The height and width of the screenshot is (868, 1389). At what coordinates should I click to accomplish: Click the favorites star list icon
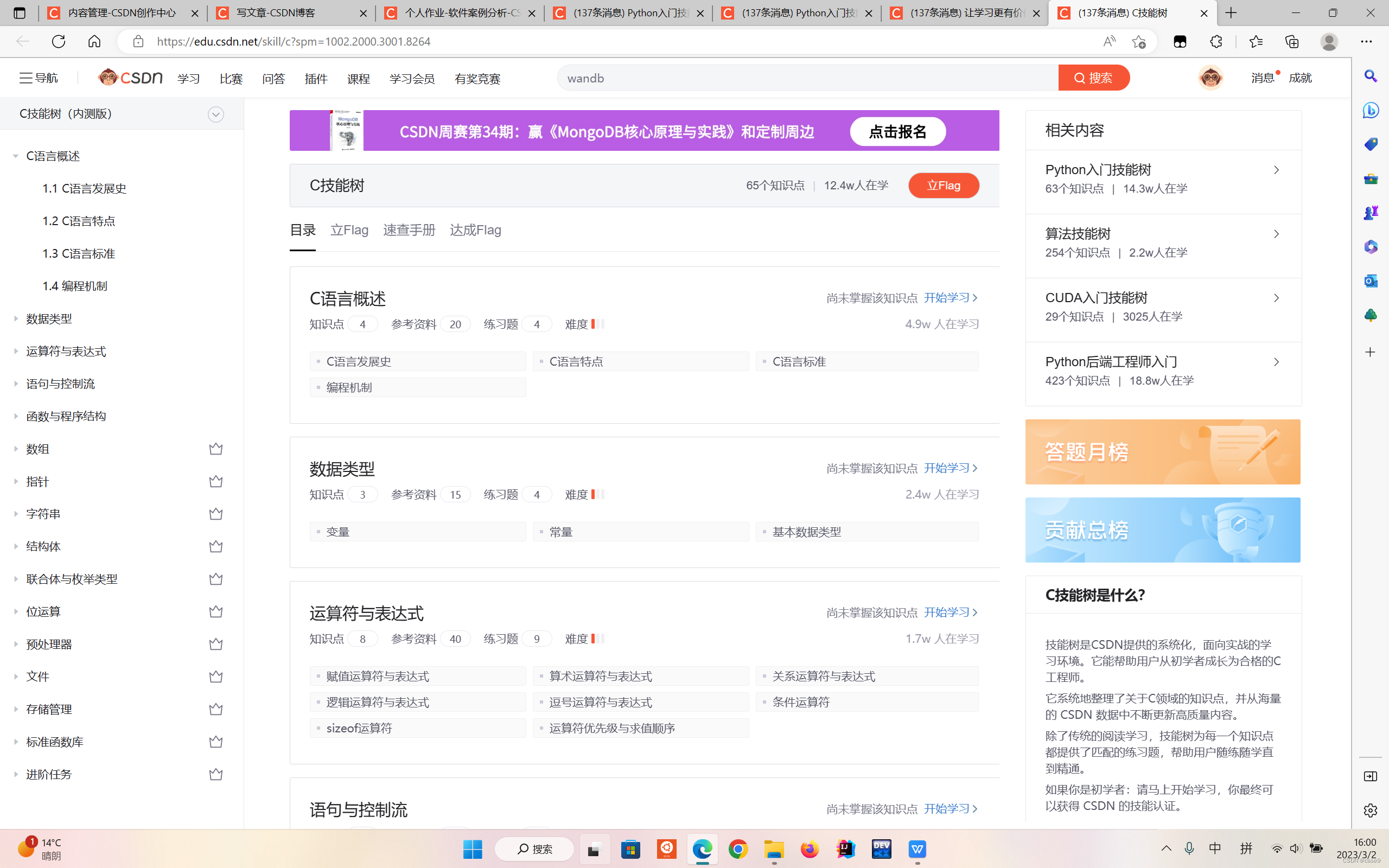point(1256,41)
